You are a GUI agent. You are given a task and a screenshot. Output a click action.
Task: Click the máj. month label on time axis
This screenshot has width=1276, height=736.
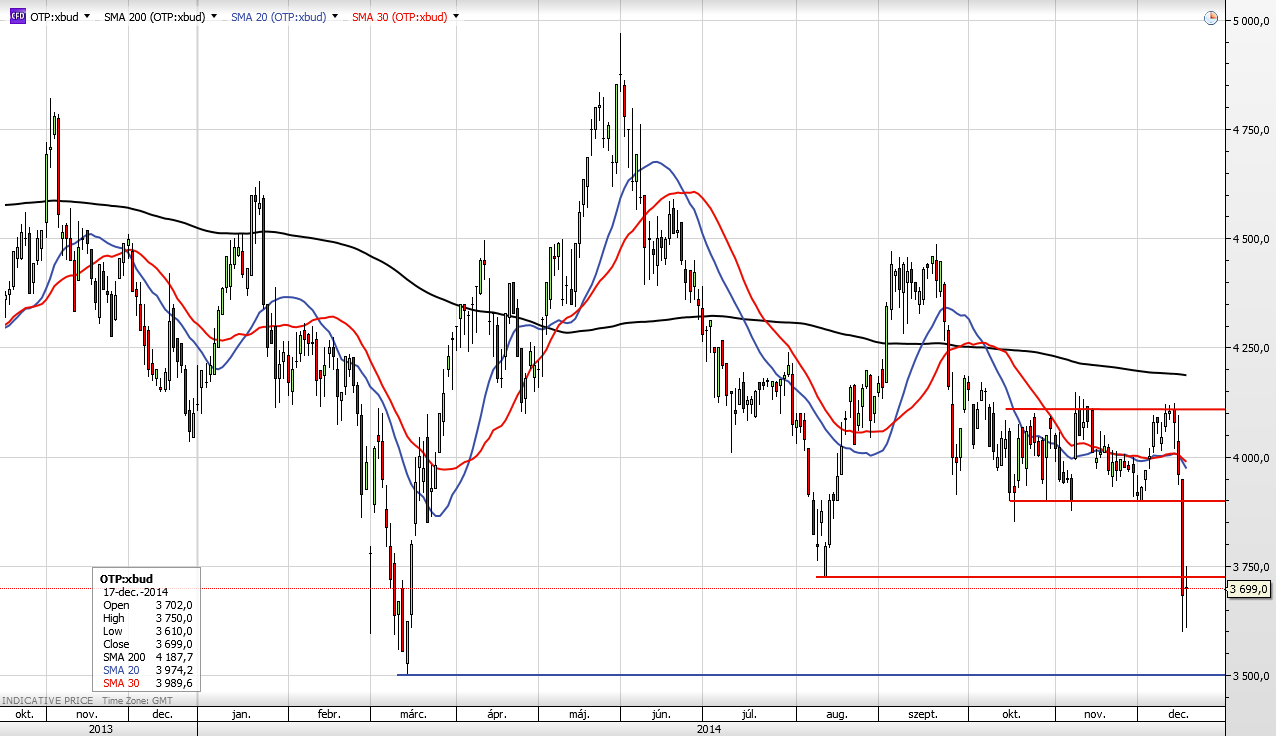click(579, 715)
